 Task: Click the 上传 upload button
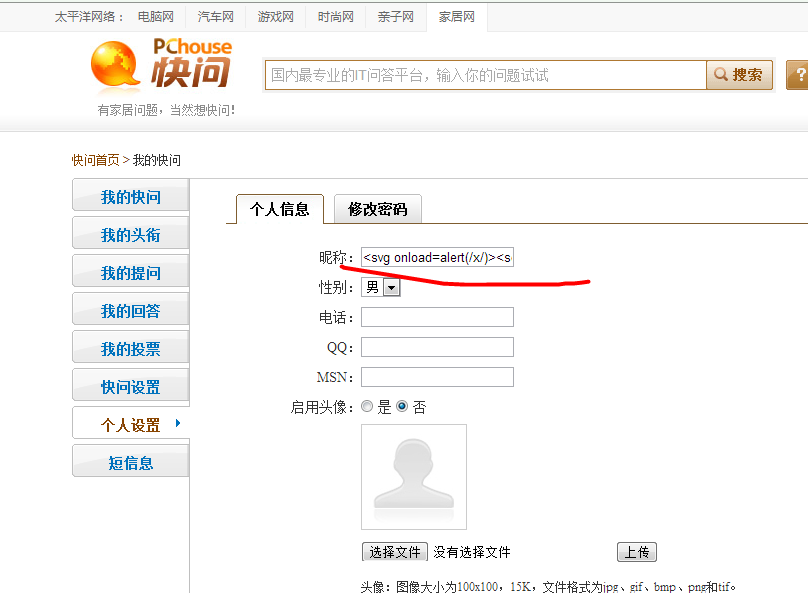[637, 552]
